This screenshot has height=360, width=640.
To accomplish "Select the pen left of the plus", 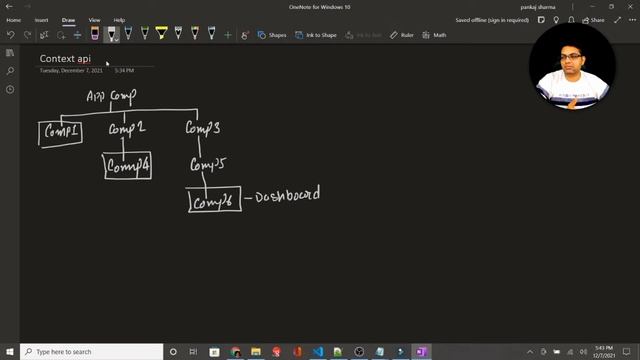I will point(211,33).
